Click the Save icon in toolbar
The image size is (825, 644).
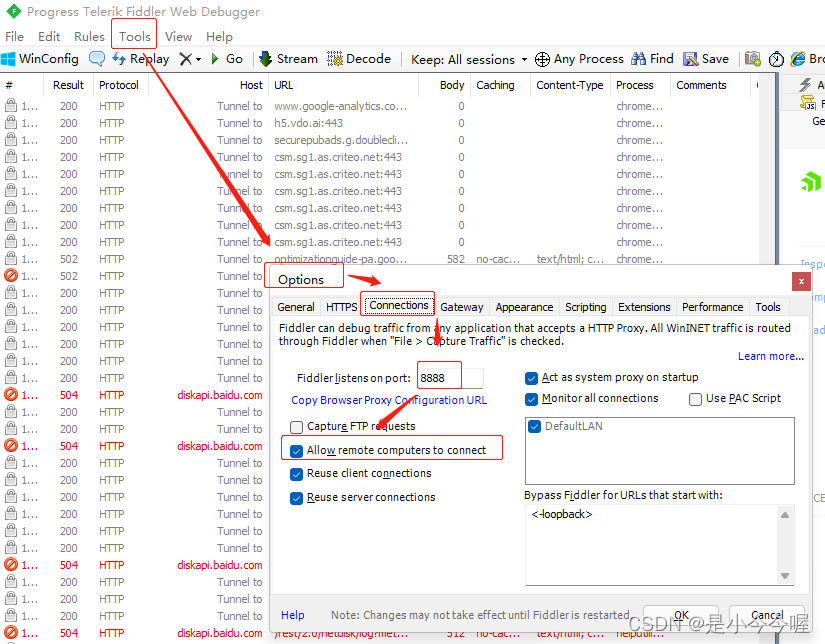(x=690, y=59)
